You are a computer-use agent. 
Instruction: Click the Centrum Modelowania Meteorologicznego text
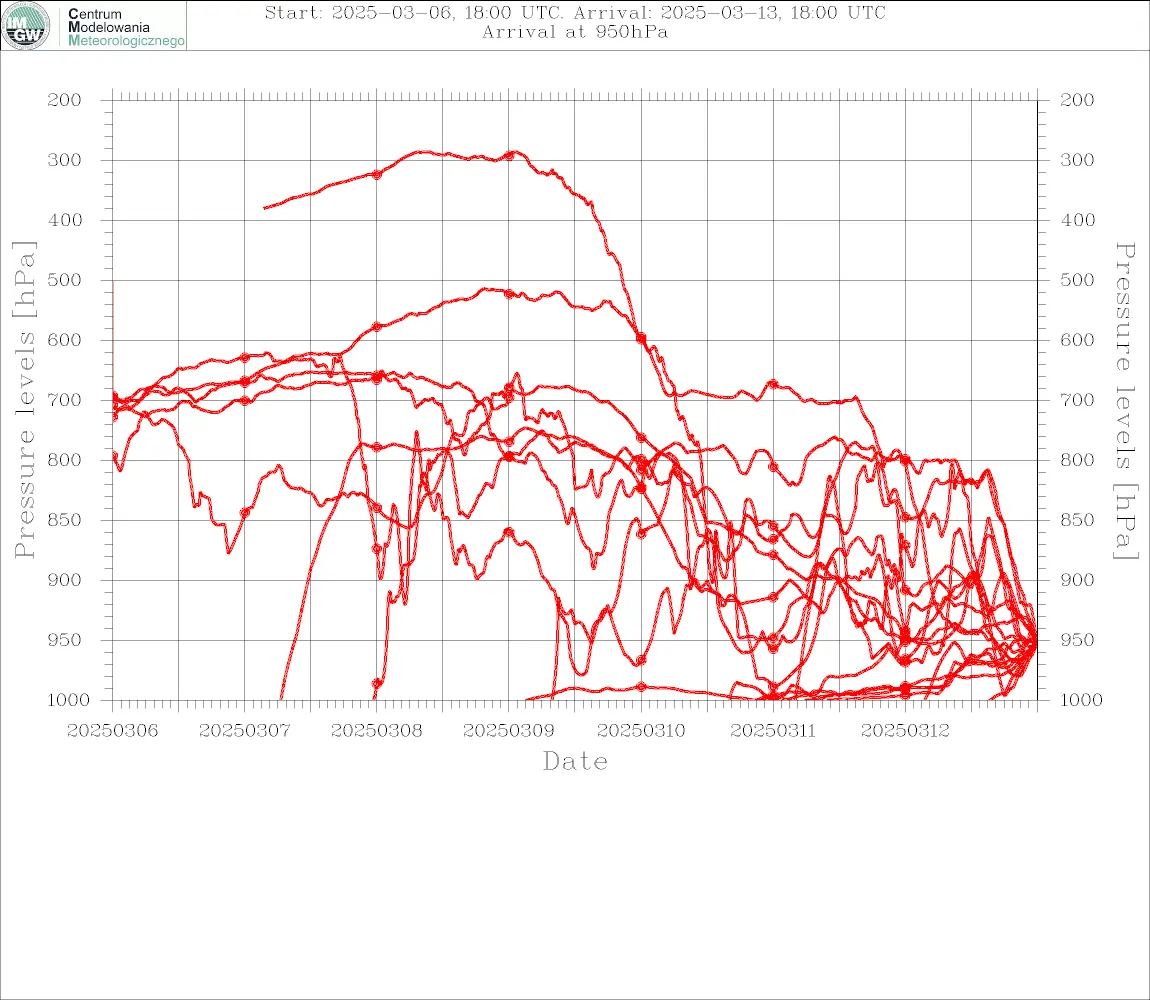click(x=125, y=27)
